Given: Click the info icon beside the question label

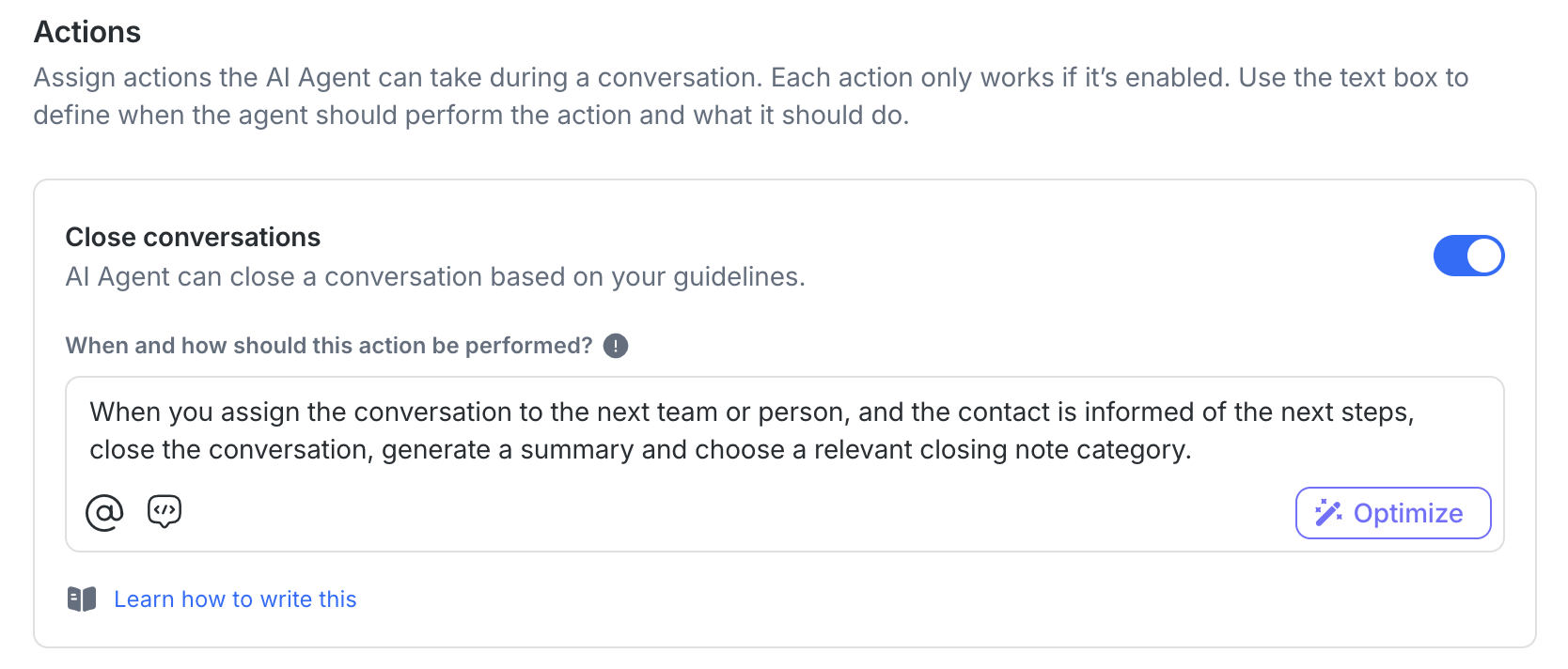Looking at the screenshot, I should tap(616, 346).
